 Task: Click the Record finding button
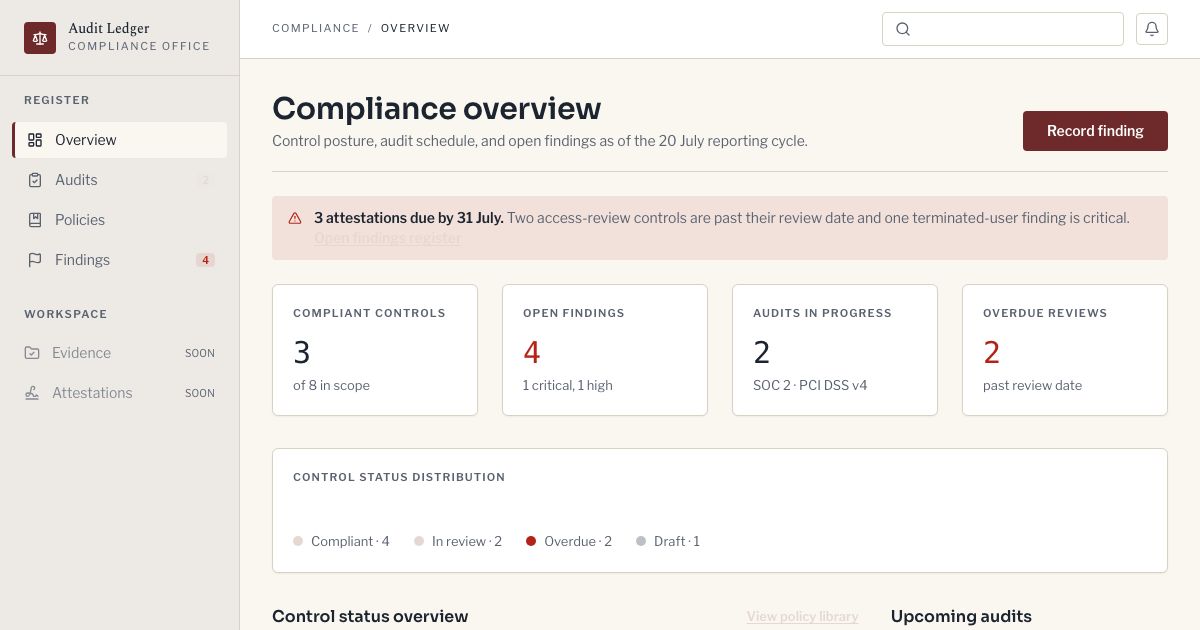(1095, 131)
